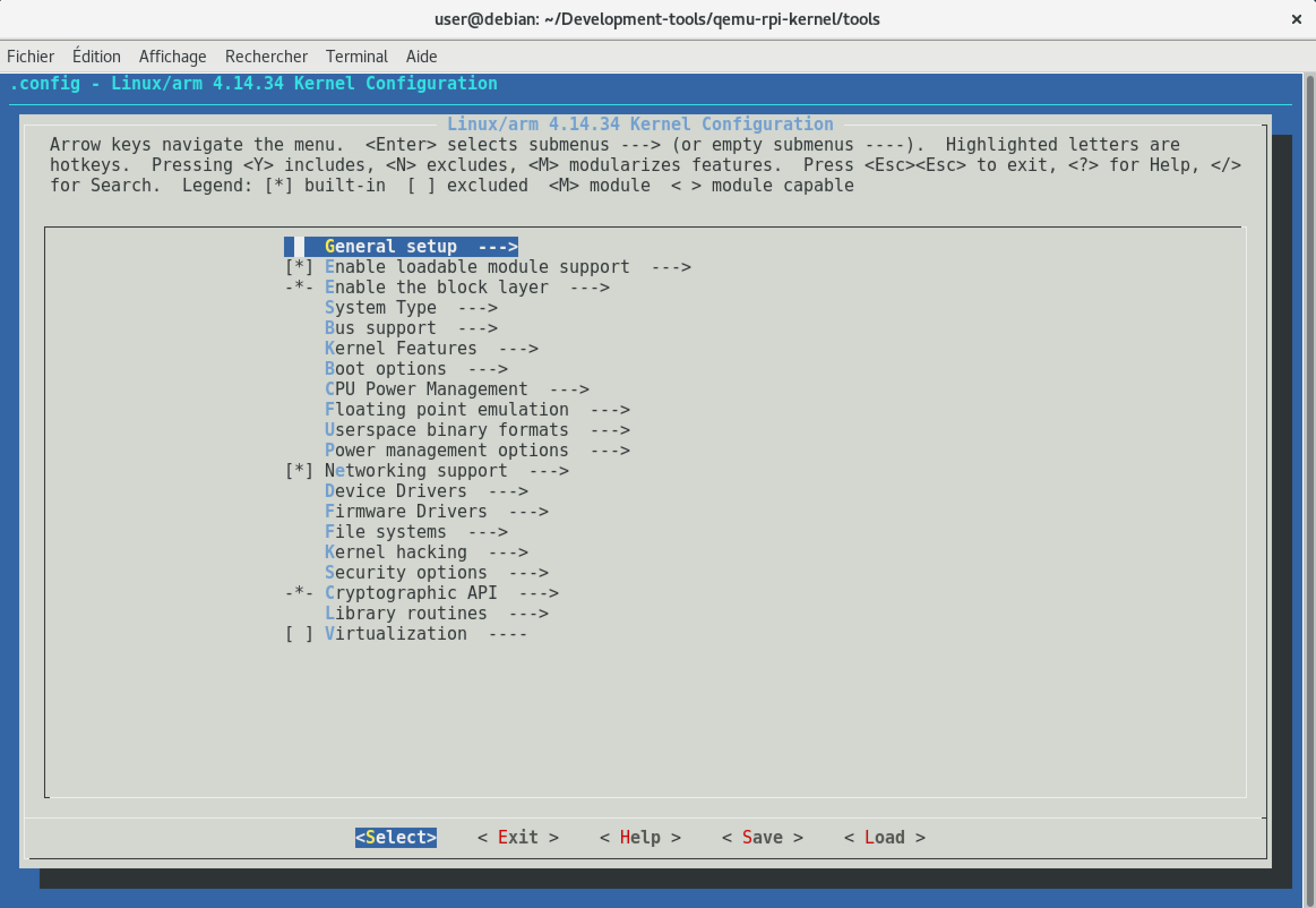Open the System Type submenu

411,308
